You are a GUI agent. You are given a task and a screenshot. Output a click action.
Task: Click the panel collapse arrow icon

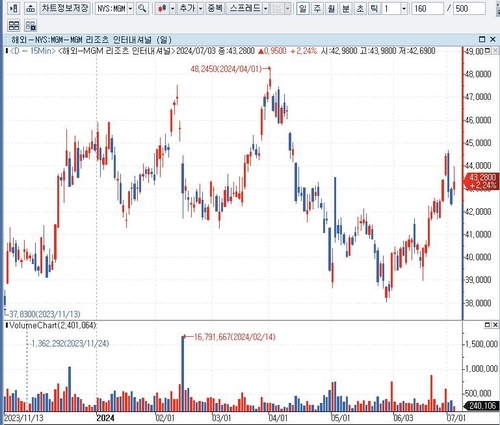pos(14,8)
